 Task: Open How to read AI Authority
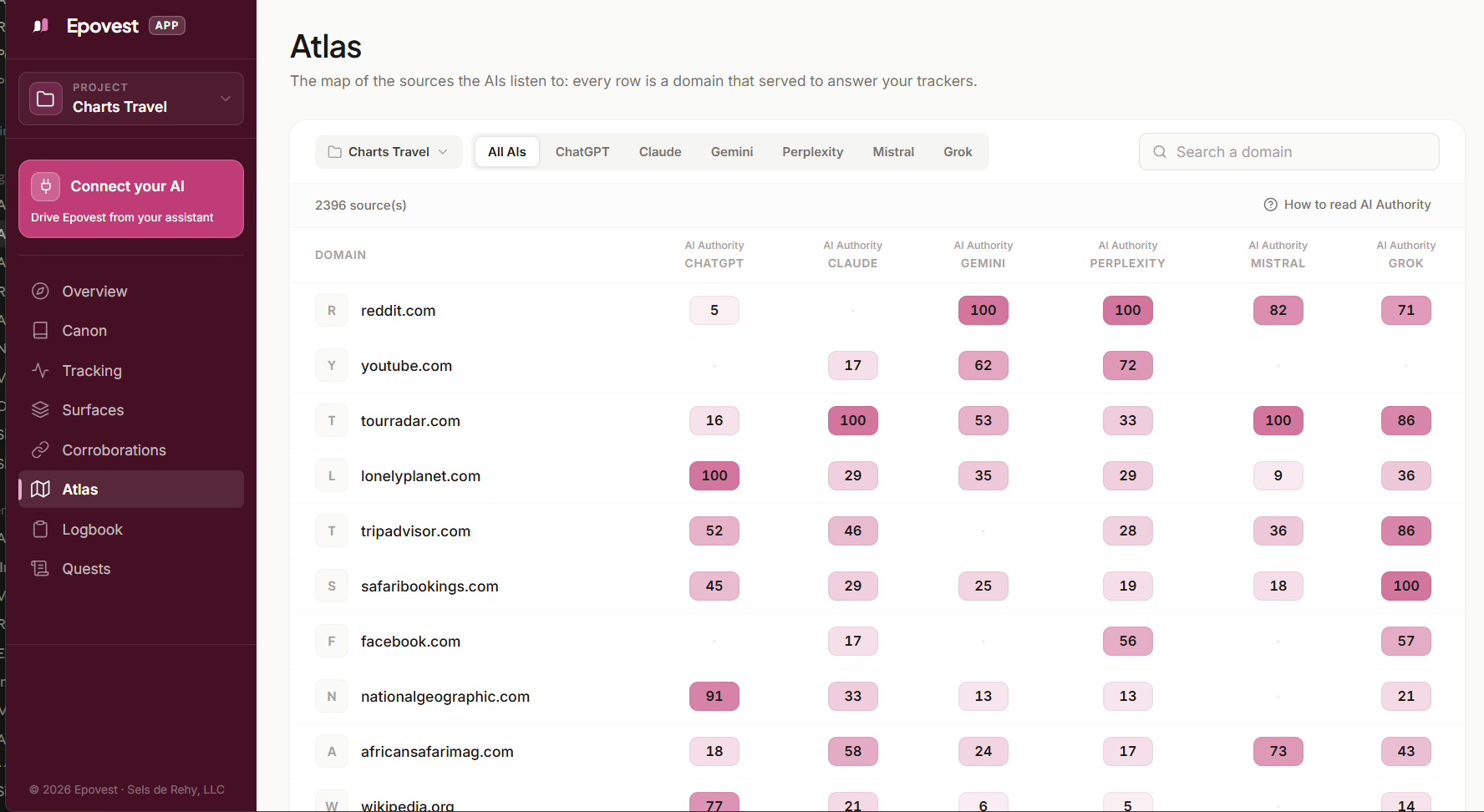pyautogui.click(x=1347, y=205)
